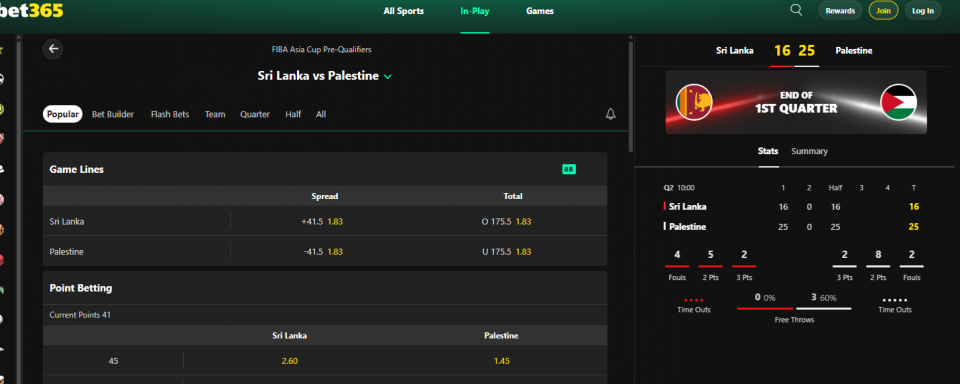Switch to the Summary tab

click(809, 151)
